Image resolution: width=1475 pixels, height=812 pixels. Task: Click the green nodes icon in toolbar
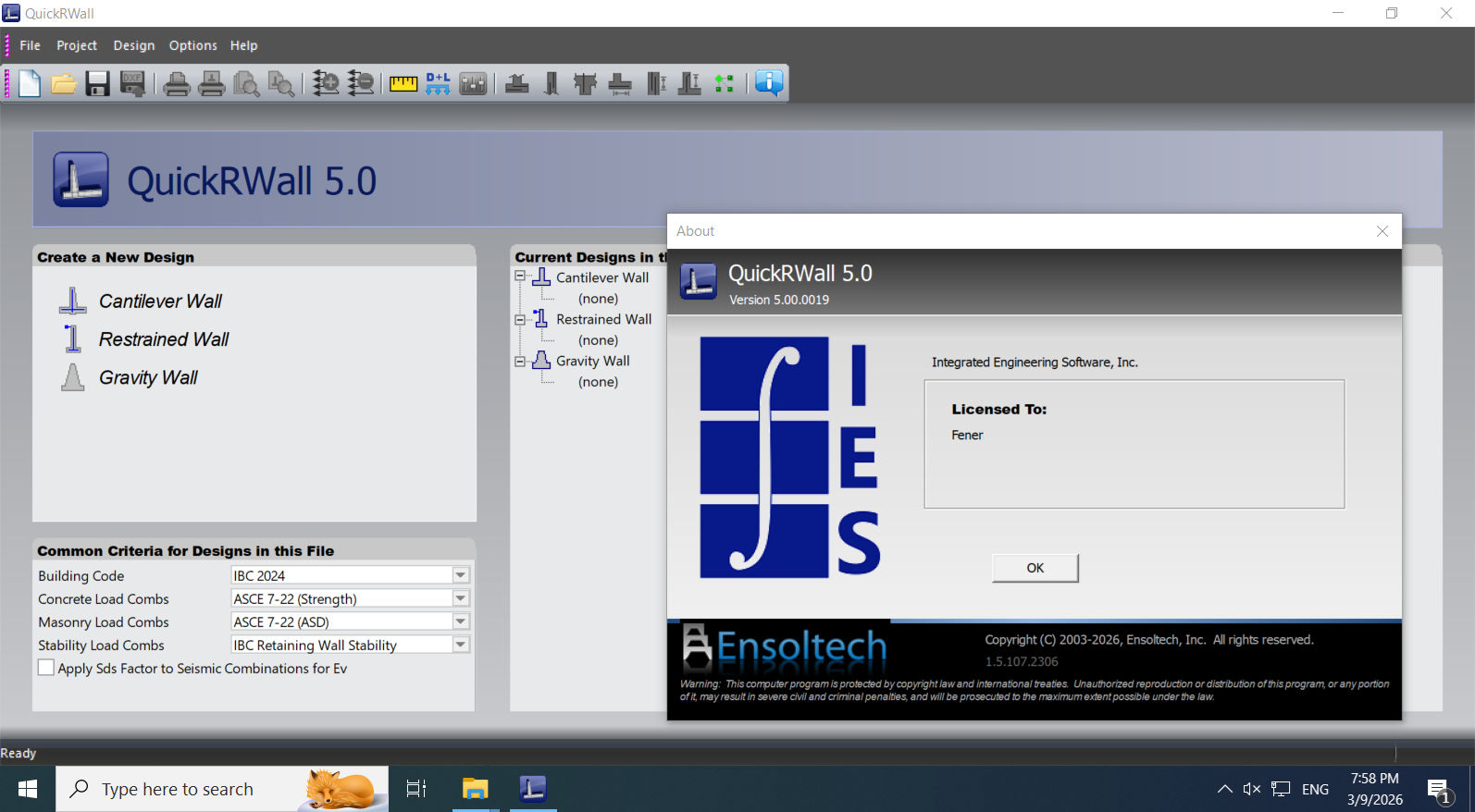click(724, 83)
